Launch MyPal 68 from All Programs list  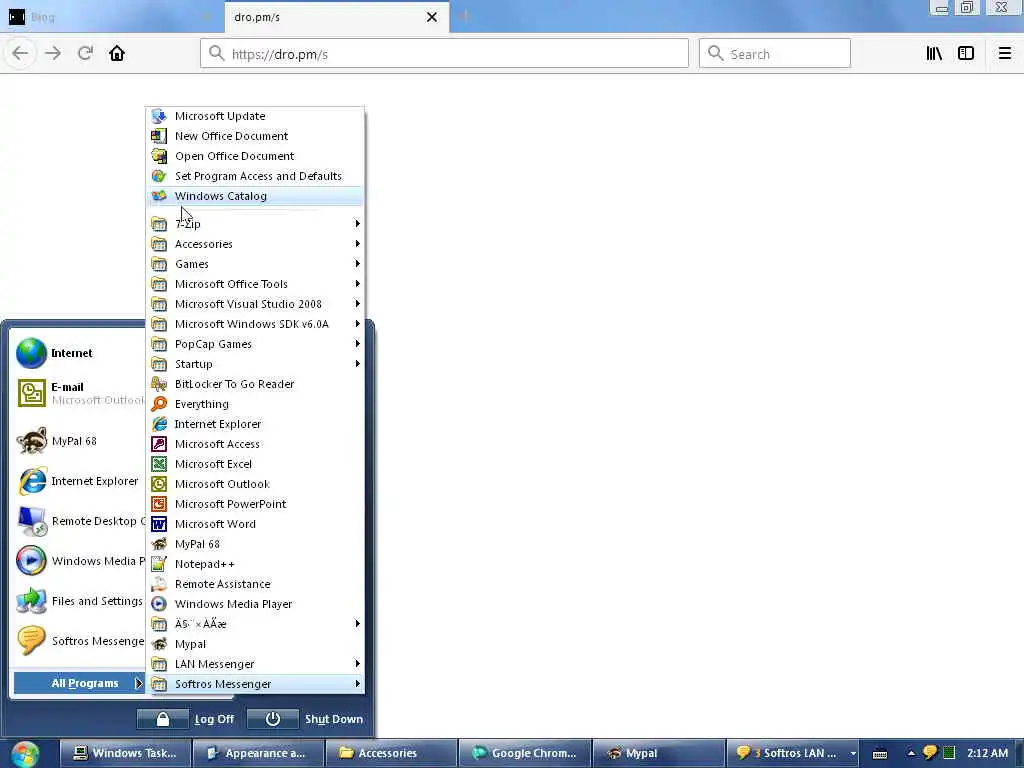pos(255,544)
